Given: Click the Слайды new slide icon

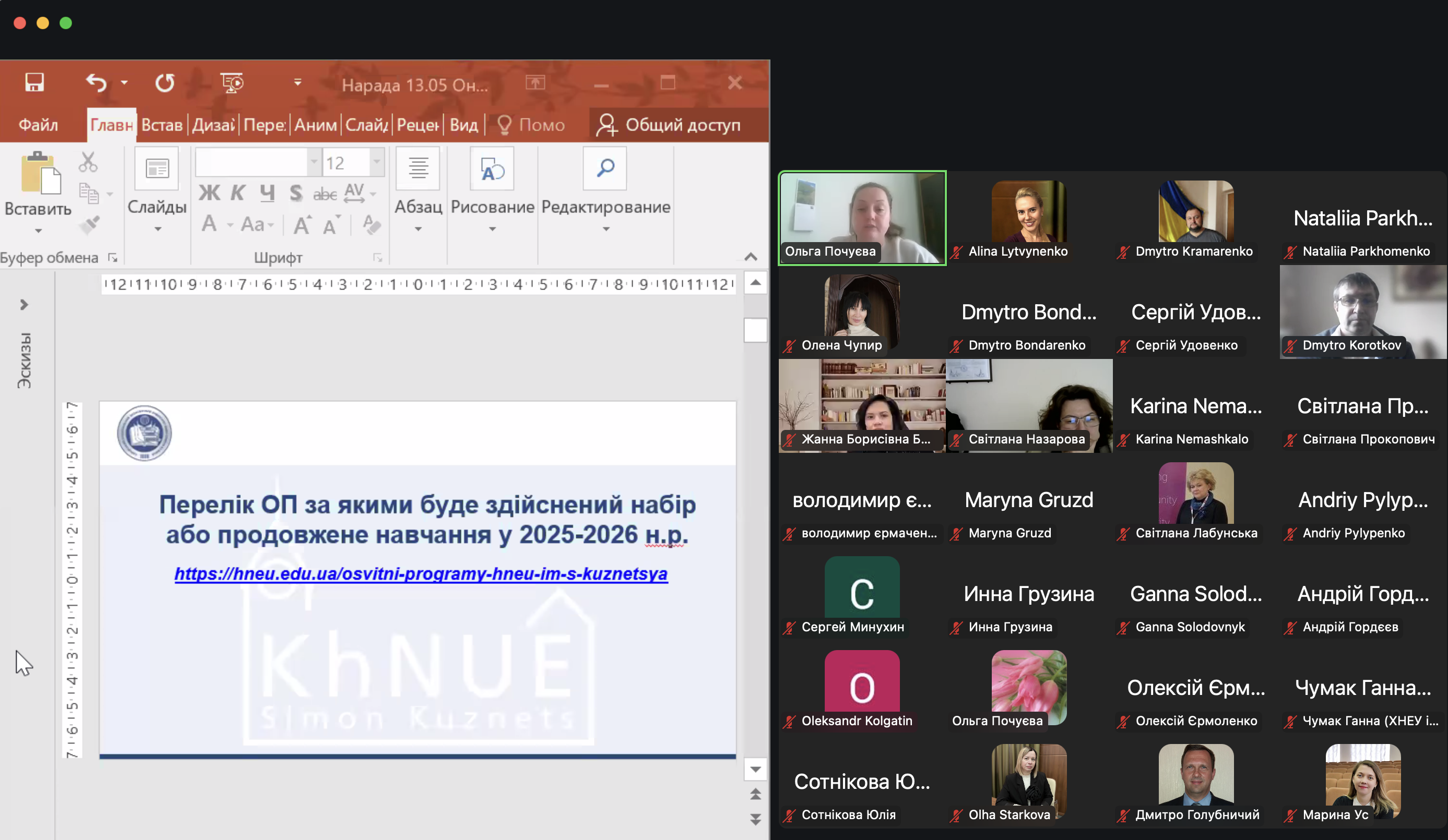Looking at the screenshot, I should coord(156,168).
